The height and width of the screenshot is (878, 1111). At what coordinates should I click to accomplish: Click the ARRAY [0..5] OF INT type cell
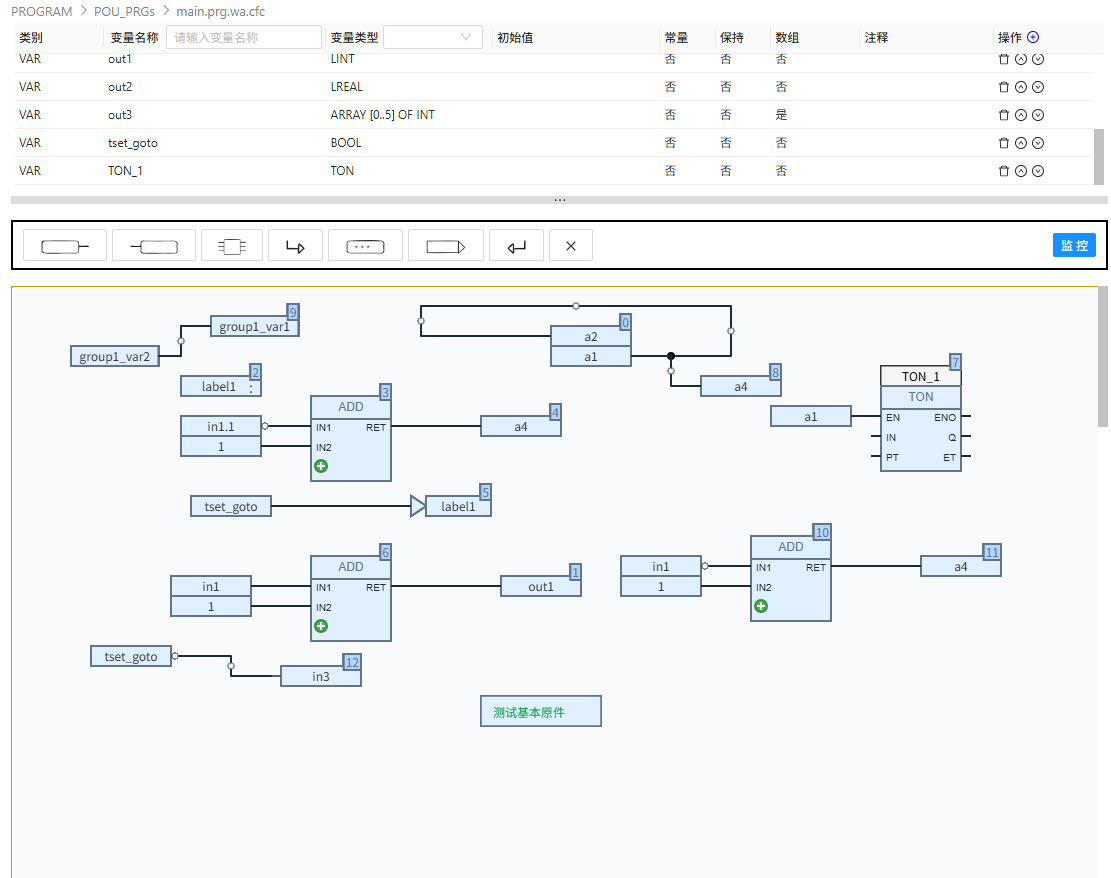click(383, 115)
